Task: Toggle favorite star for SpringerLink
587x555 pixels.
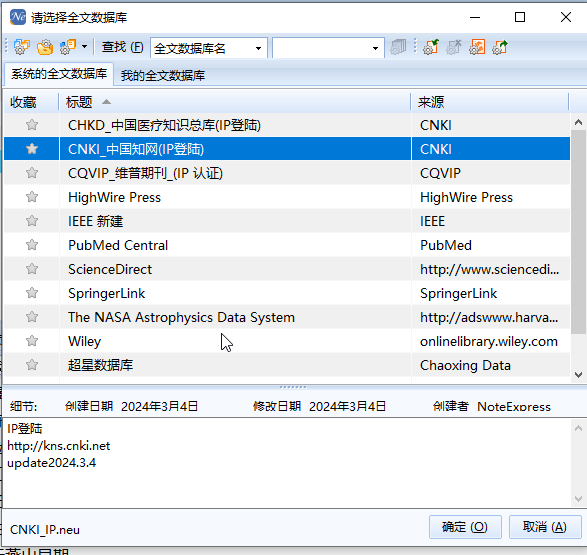Action: pos(32,293)
